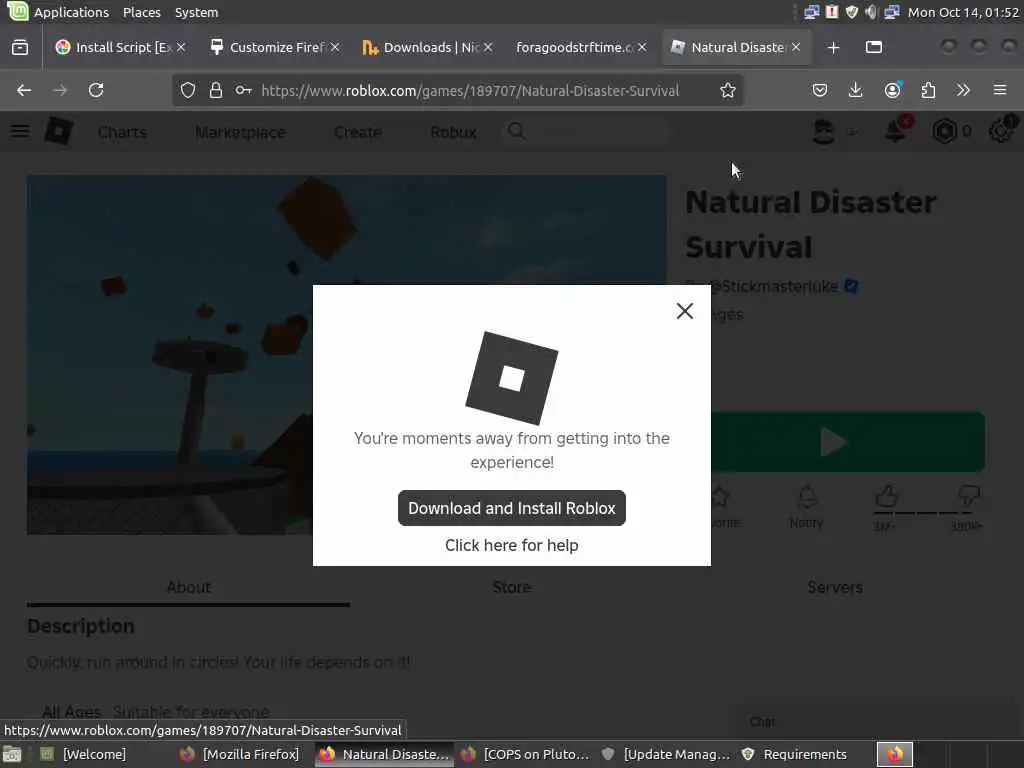This screenshot has height=768, width=1024.
Task: Go back to previous page in Firefox
Action: 24,90
